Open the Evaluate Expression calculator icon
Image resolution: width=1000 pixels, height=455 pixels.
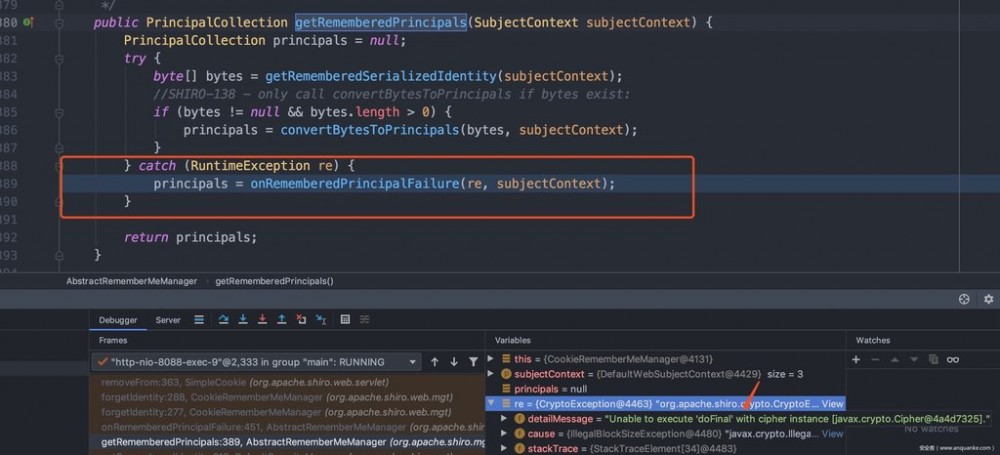click(345, 320)
